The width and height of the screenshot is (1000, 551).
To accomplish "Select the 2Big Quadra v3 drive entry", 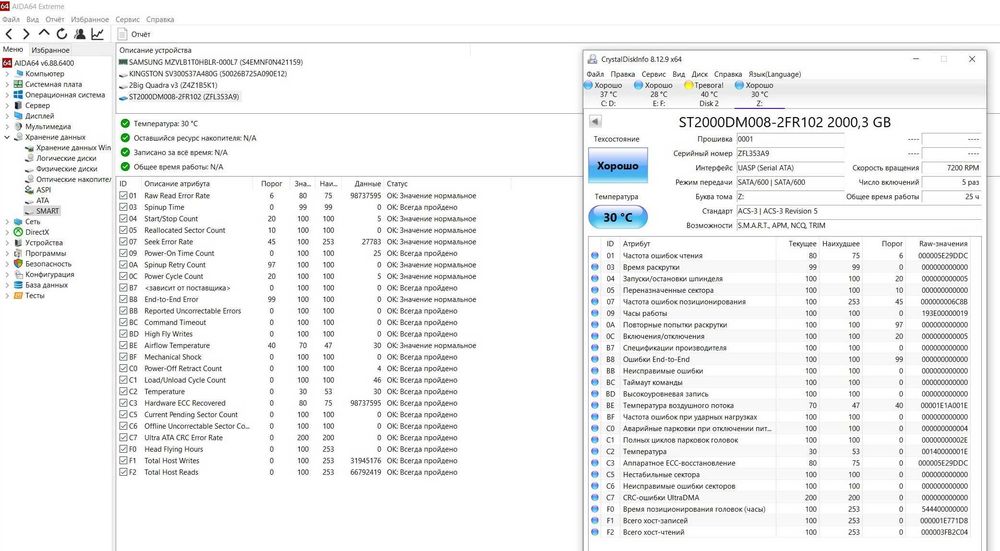I will coord(168,85).
